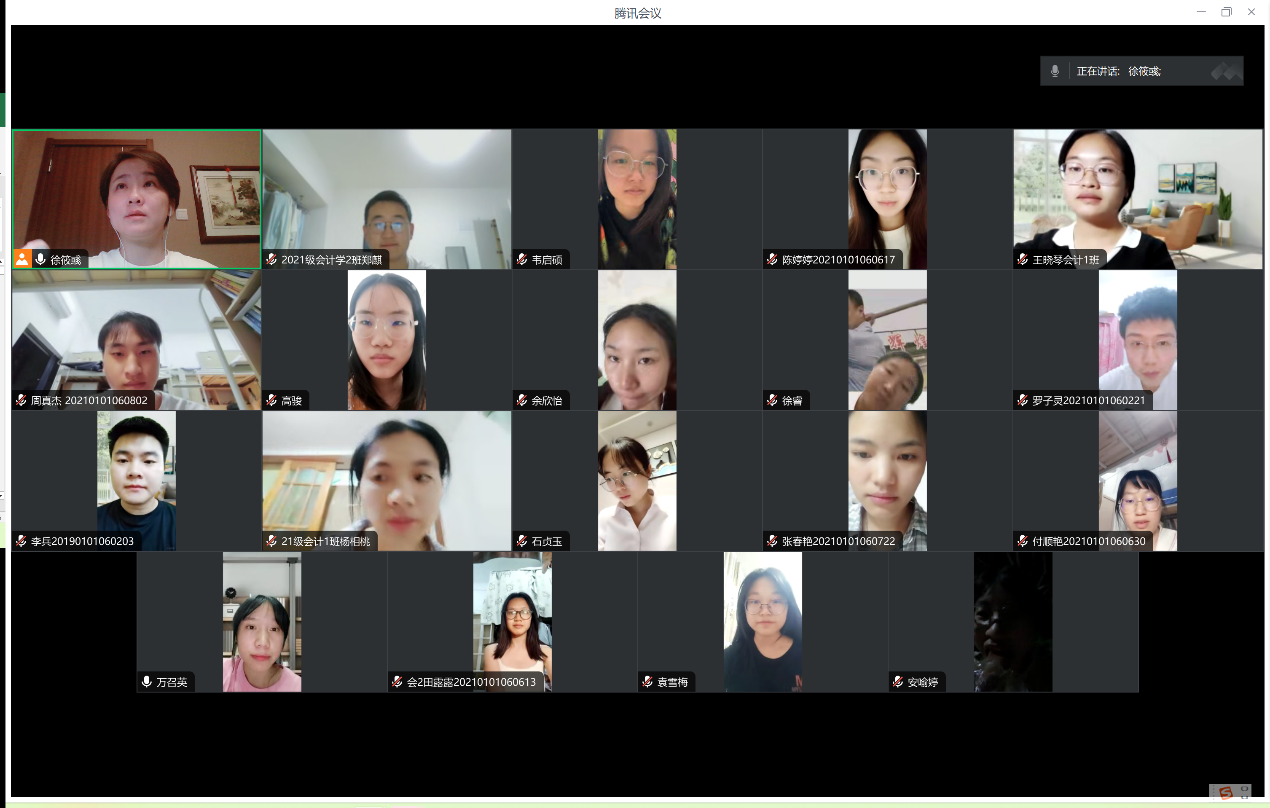The height and width of the screenshot is (808, 1270).
Task: Restore down the 腾讯会议 window
Action: [1226, 12]
